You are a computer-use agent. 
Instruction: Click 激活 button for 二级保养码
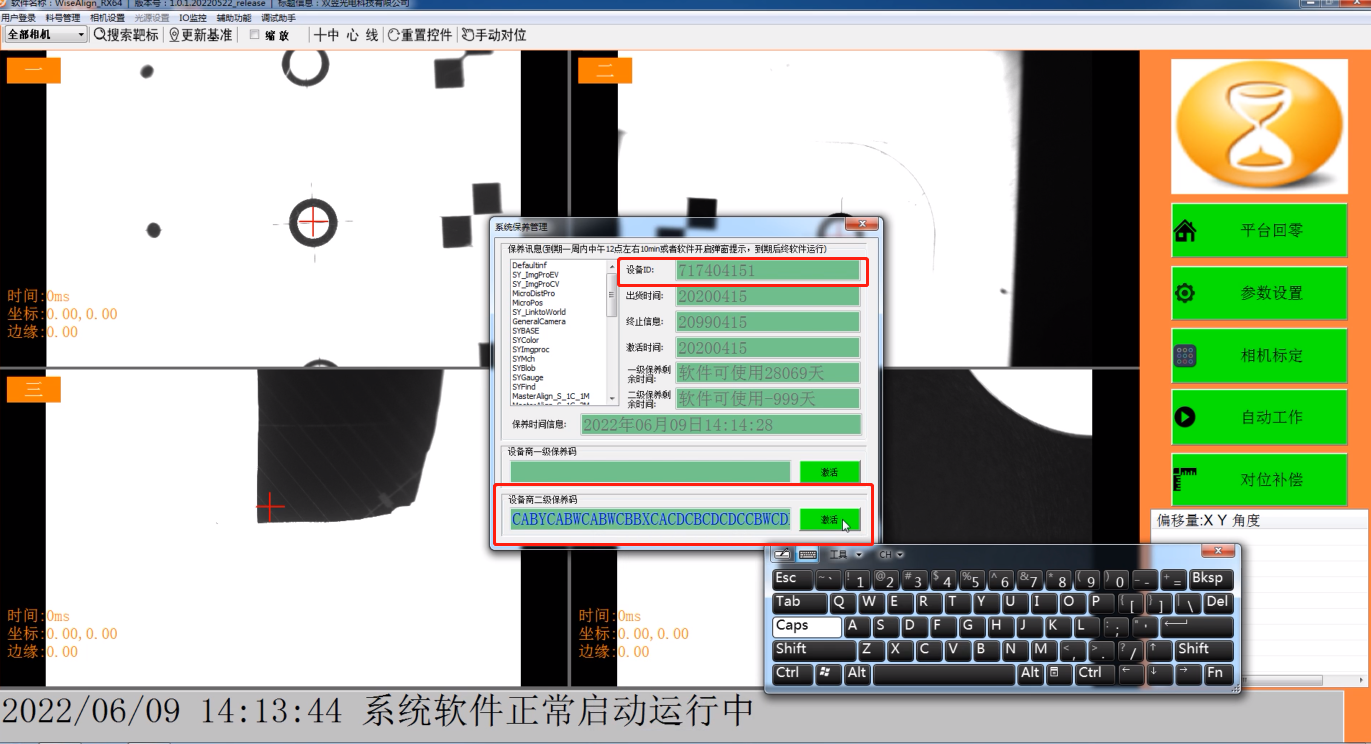click(x=829, y=520)
